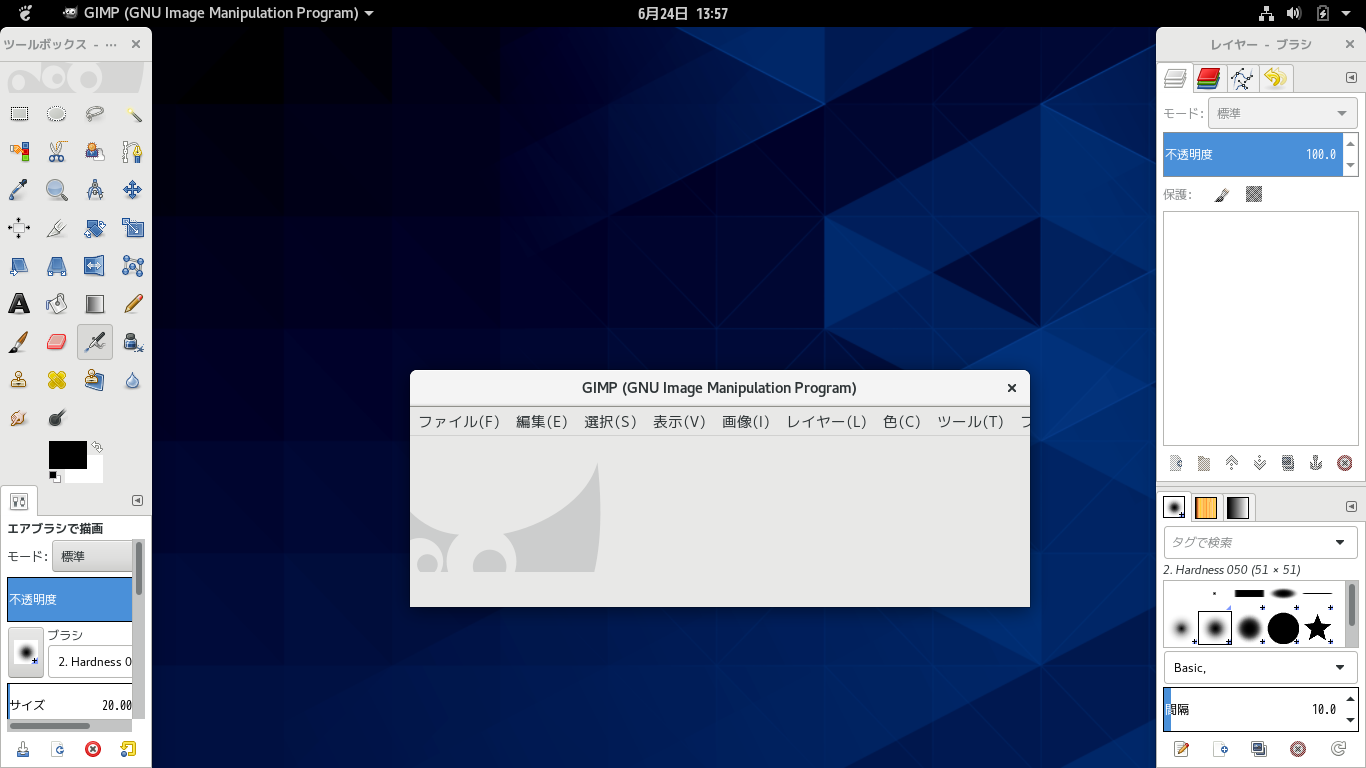Select the Alignment tool
This screenshot has height=768, width=1366.
click(x=19, y=228)
